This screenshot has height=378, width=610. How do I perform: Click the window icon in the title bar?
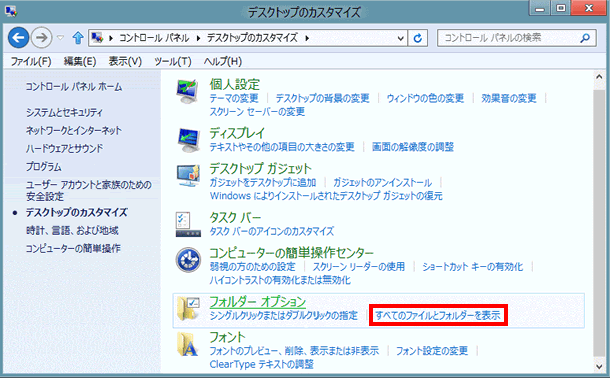tap(11, 11)
